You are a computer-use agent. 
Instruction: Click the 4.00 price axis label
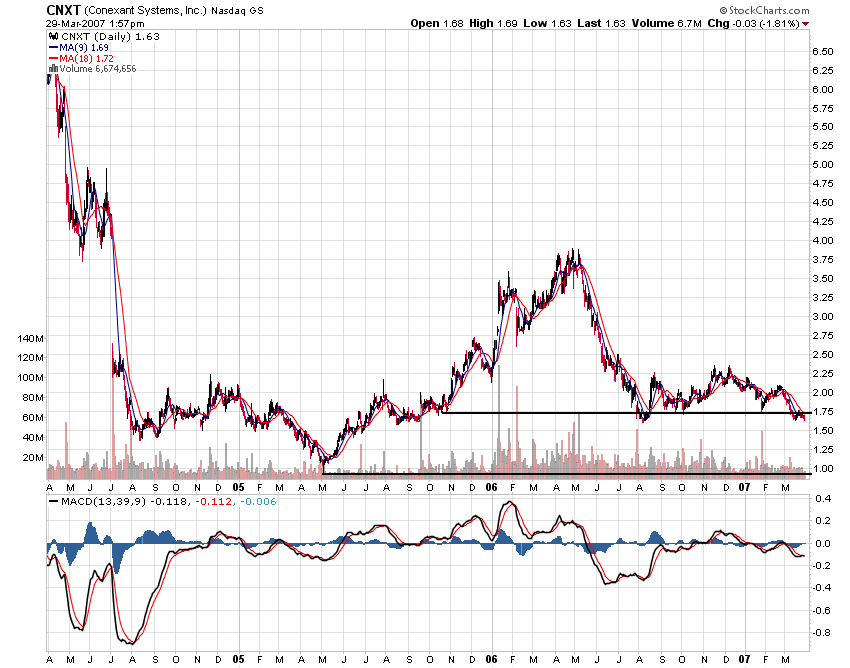822,241
